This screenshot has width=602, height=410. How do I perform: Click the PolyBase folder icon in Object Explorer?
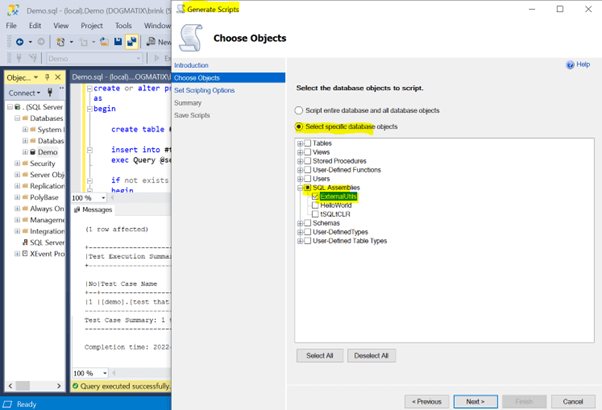click(x=25, y=197)
